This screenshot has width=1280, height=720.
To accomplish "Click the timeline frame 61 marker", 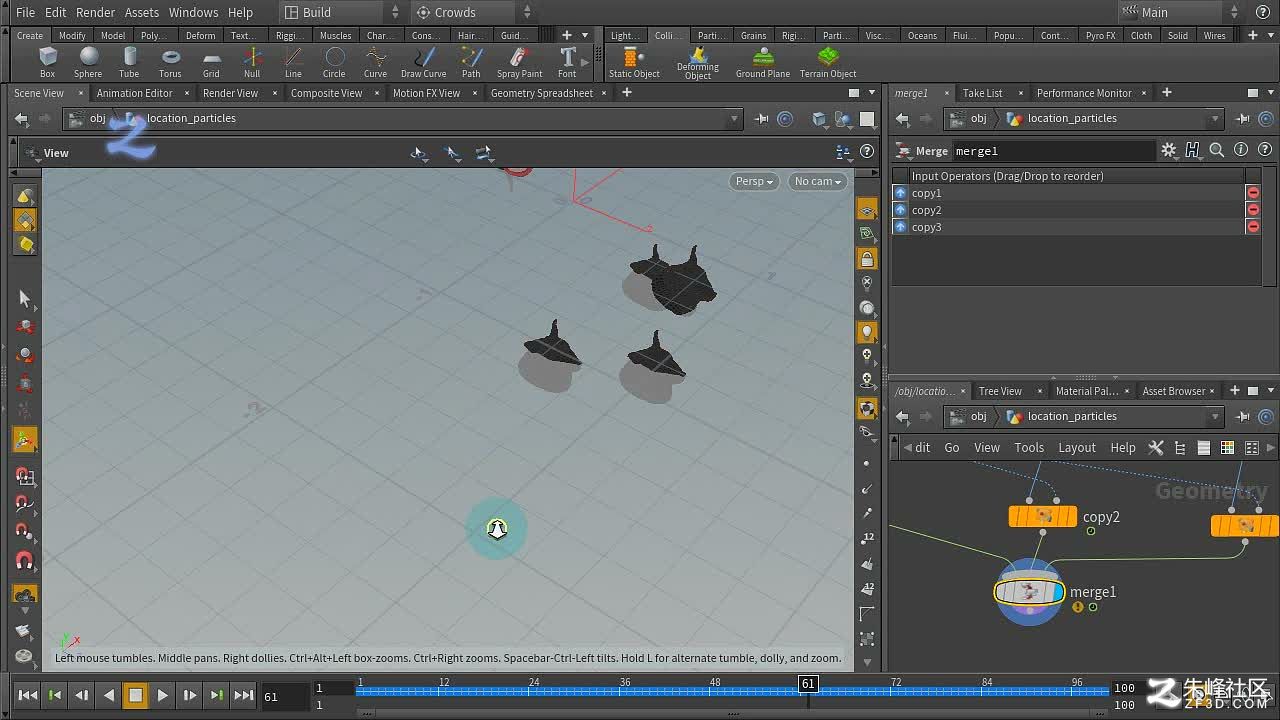I will [808, 683].
